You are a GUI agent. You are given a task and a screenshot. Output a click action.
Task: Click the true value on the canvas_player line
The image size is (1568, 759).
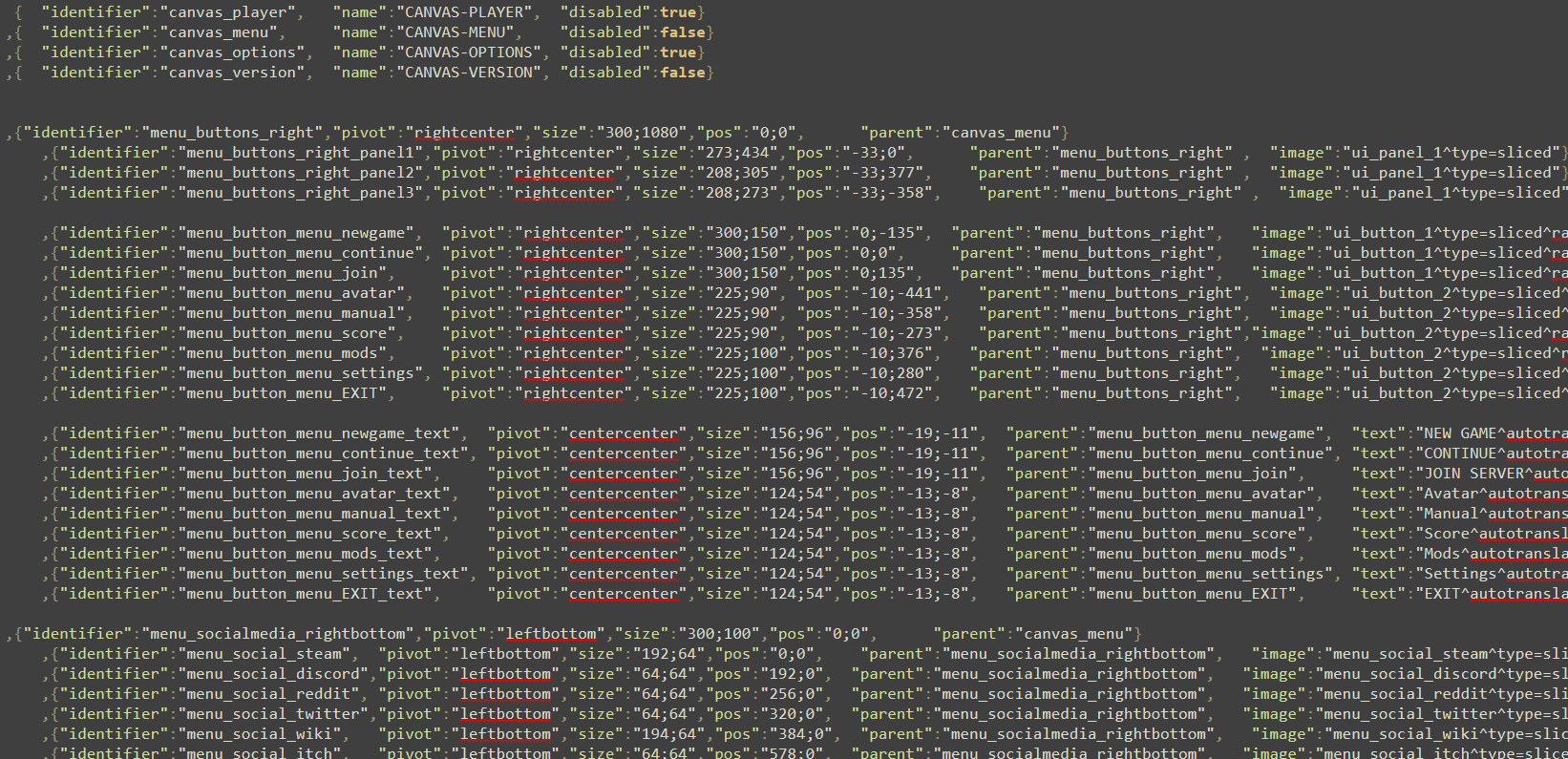[678, 12]
